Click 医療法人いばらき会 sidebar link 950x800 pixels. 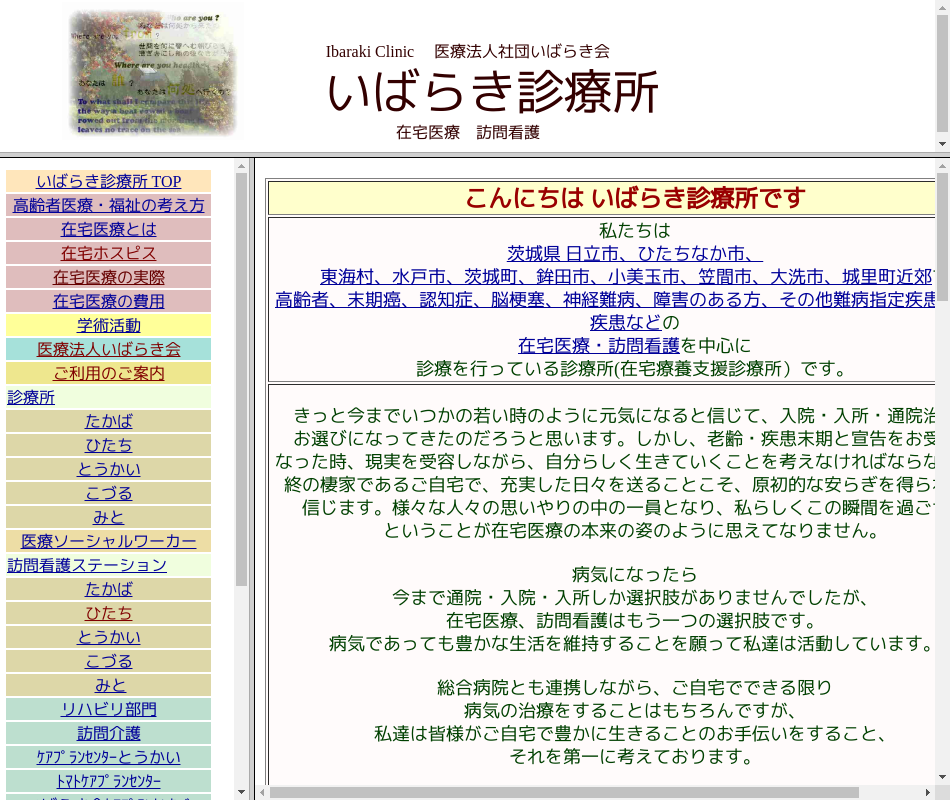(x=108, y=349)
